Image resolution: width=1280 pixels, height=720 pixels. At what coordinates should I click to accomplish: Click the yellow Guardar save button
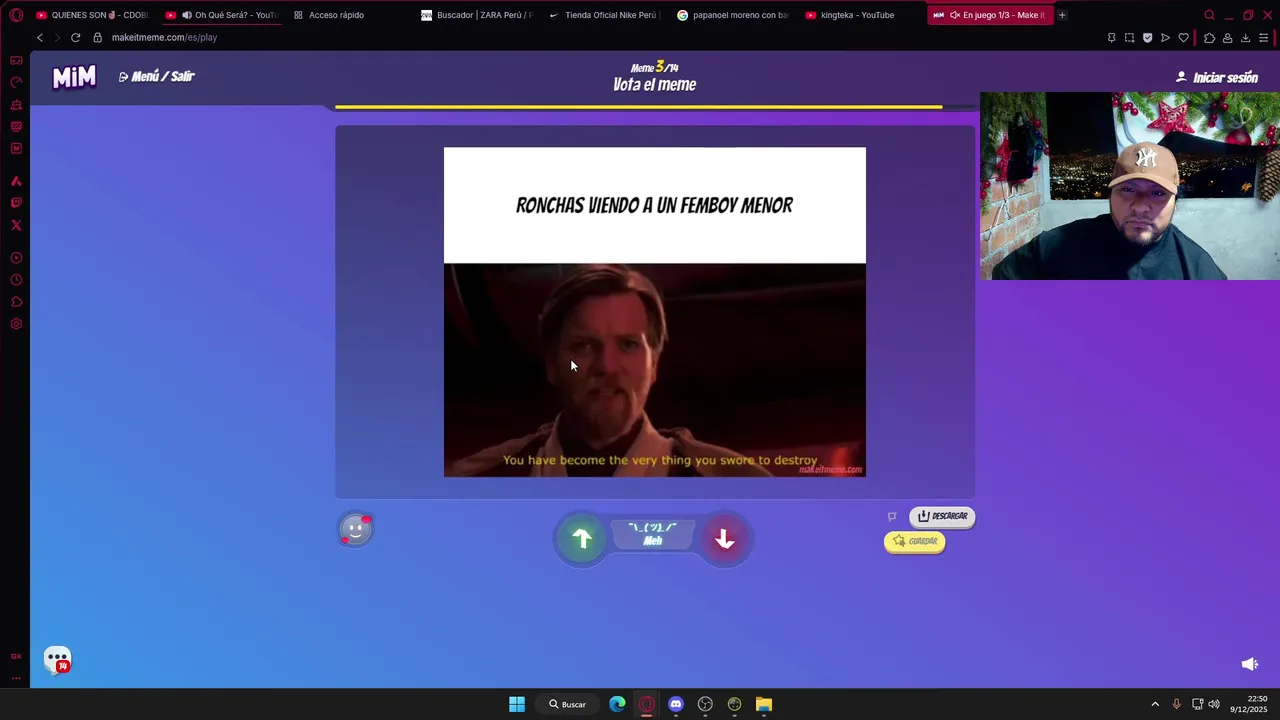915,541
